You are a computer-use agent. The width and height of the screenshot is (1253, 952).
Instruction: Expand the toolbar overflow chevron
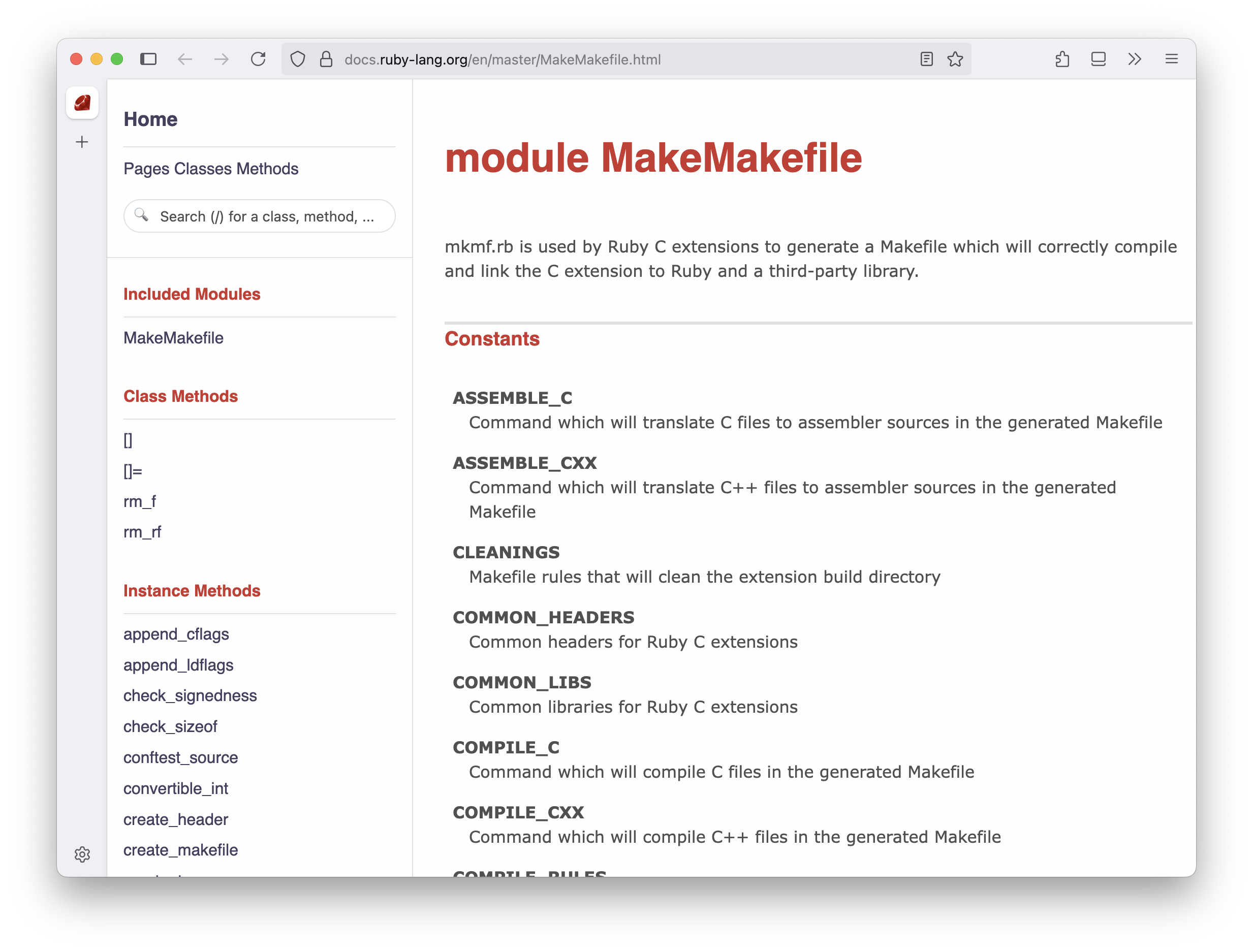(x=1134, y=59)
